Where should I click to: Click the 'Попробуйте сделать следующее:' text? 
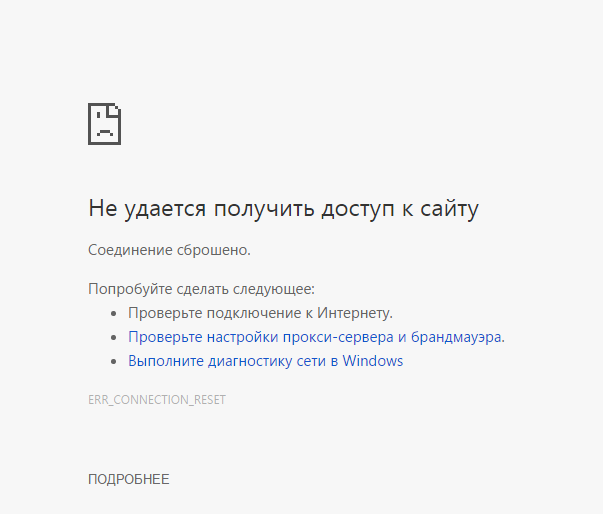(201, 289)
